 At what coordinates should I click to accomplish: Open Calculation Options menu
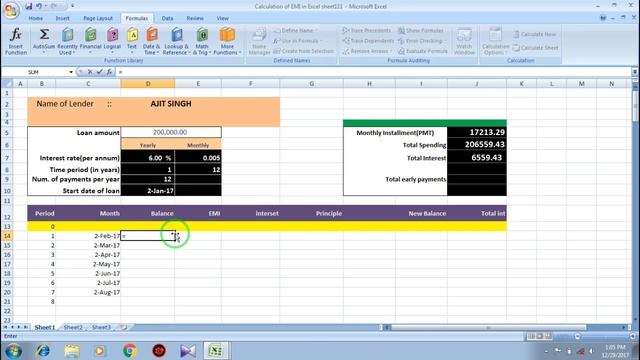pos(496,41)
